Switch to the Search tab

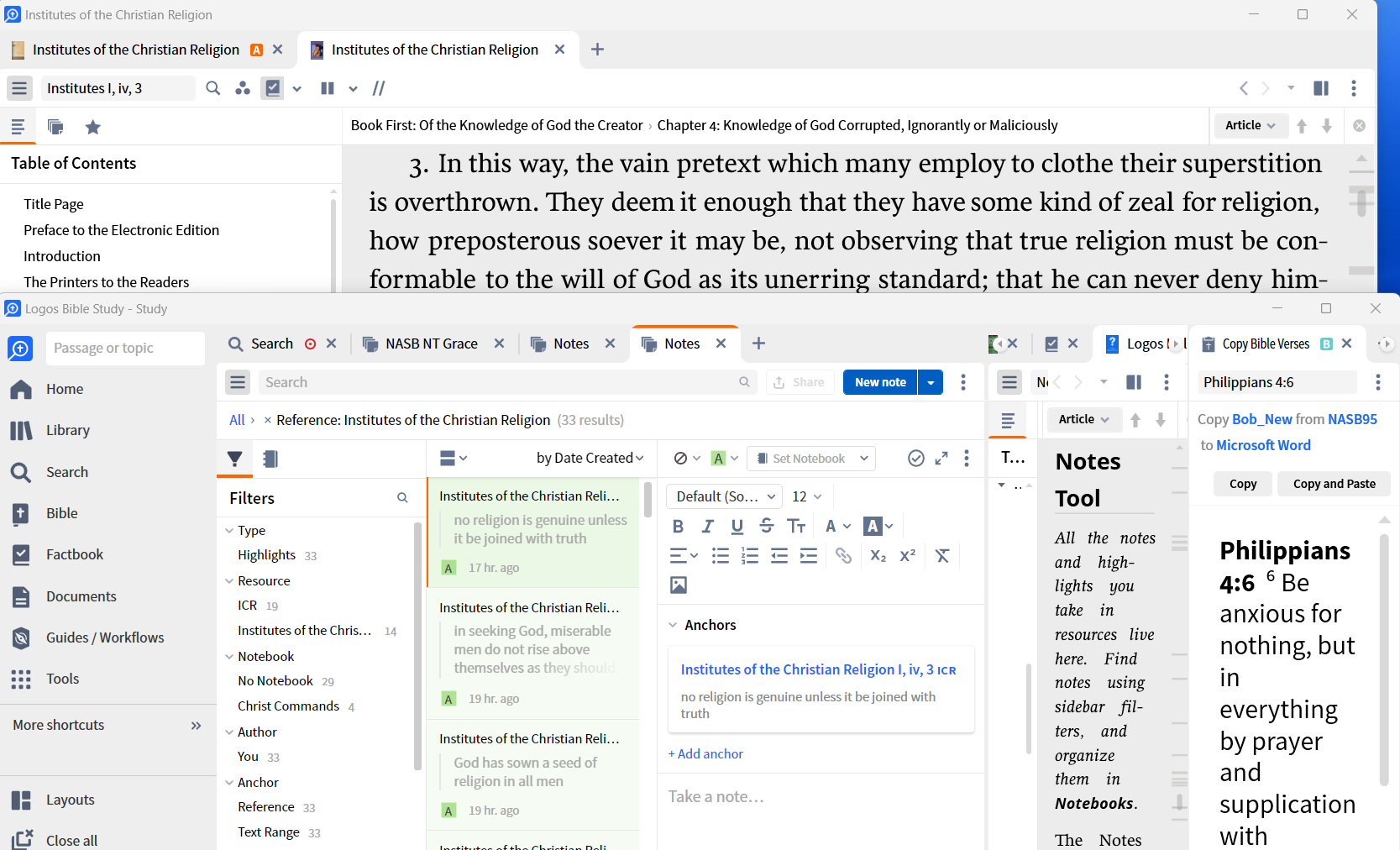[271, 344]
